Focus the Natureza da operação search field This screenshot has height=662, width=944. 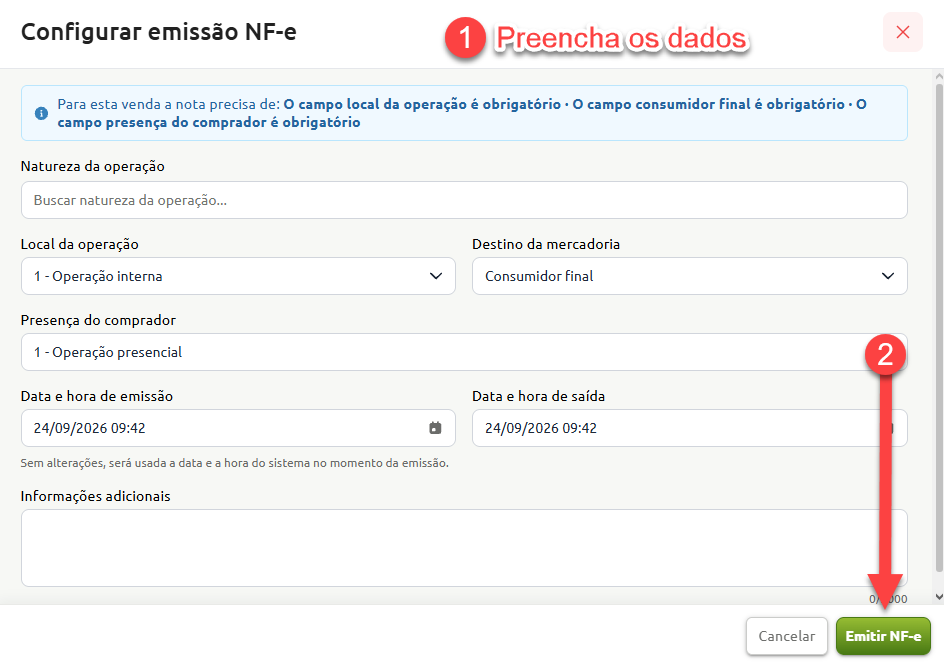point(464,200)
